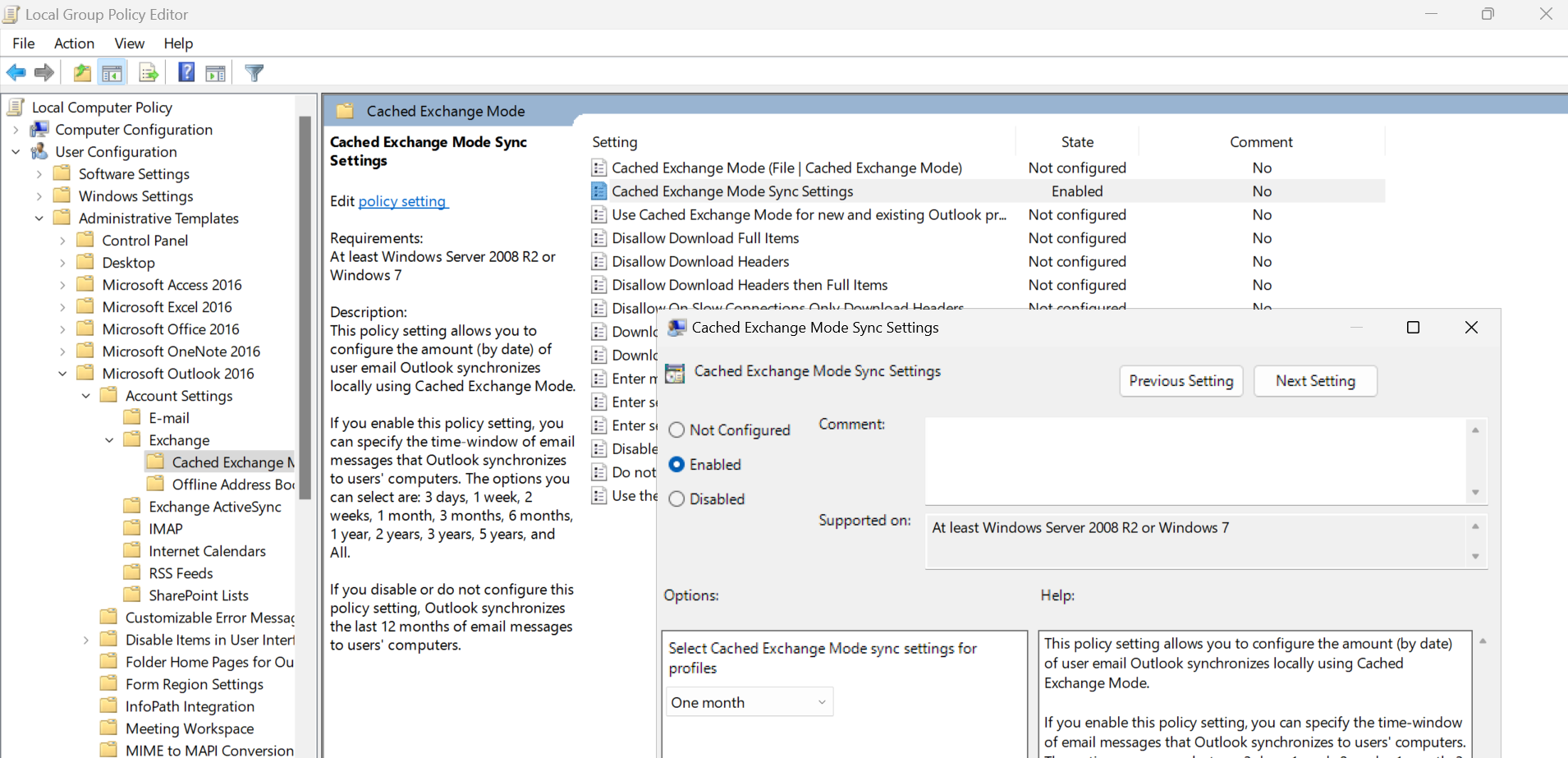Toggle the Show/Hide Action Pane icon
Viewport: 1568px width, 758px height.
click(215, 72)
